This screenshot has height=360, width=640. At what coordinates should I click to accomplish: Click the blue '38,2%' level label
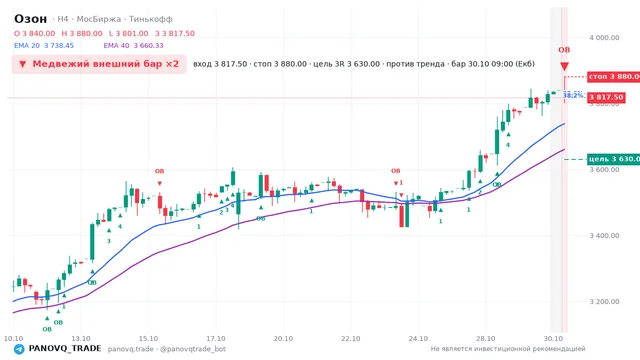(x=573, y=96)
